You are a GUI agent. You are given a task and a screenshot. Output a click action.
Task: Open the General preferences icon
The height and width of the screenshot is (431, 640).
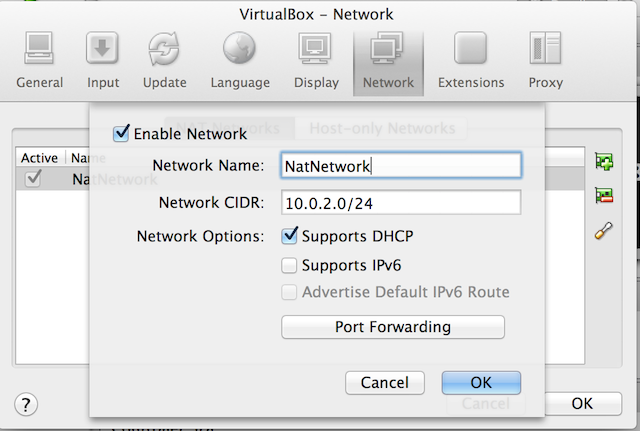(39, 48)
